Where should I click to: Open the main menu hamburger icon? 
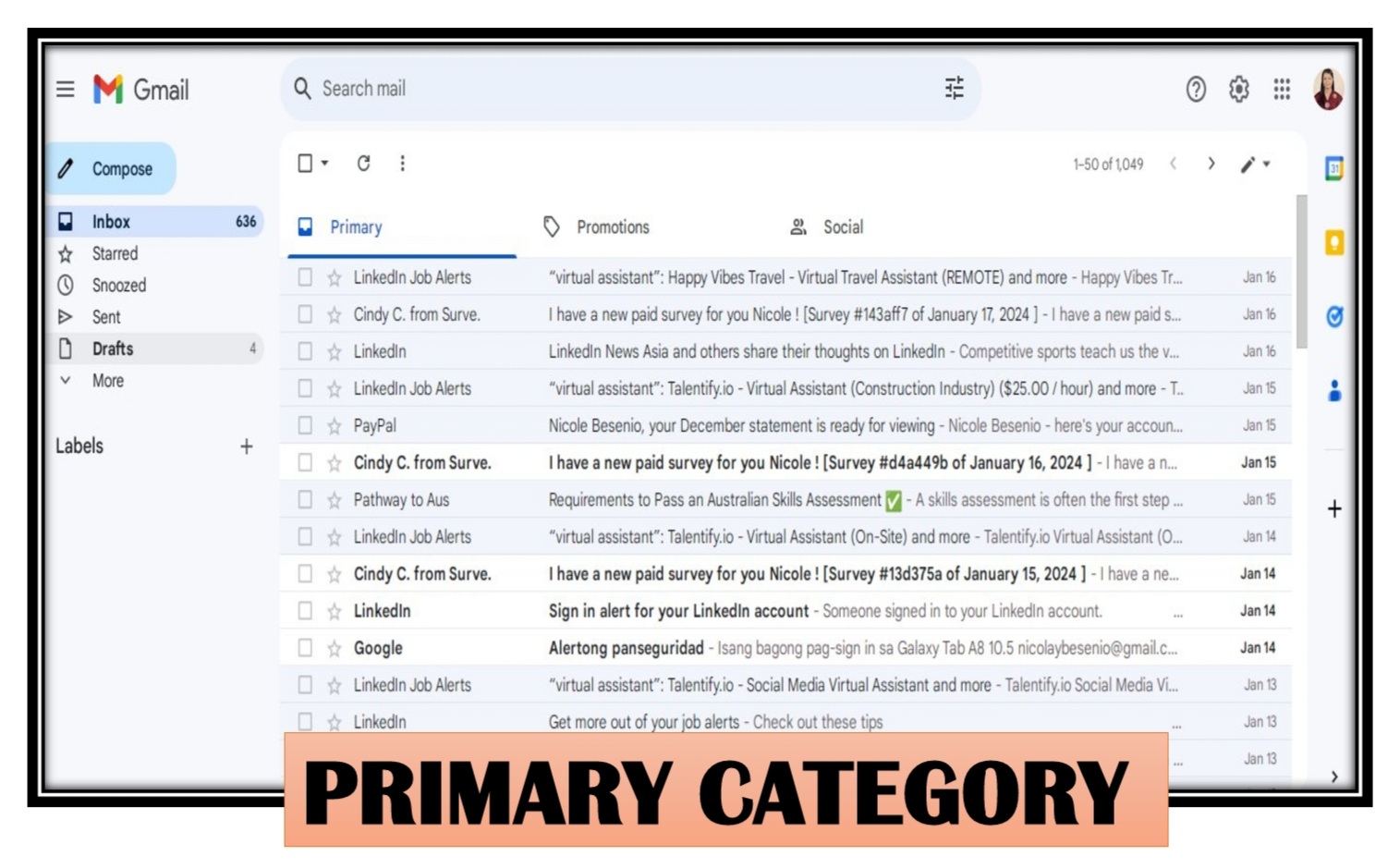coord(66,89)
